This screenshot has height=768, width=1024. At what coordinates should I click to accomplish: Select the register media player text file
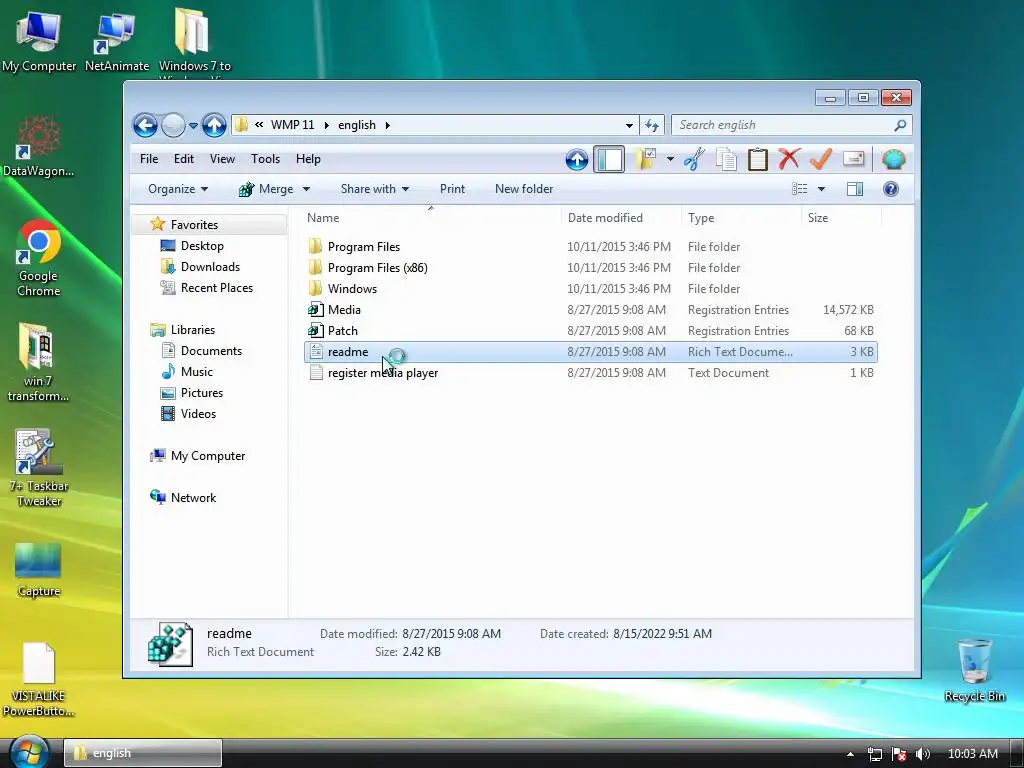coord(383,373)
